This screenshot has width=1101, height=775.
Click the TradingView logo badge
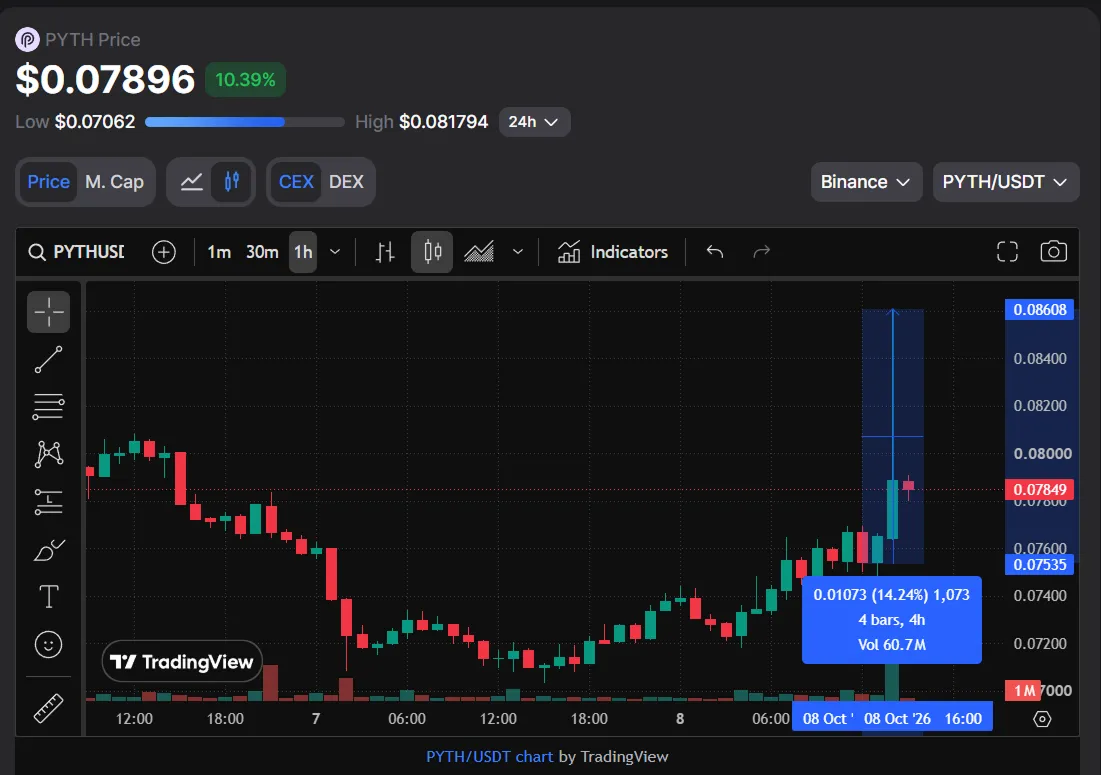[182, 661]
